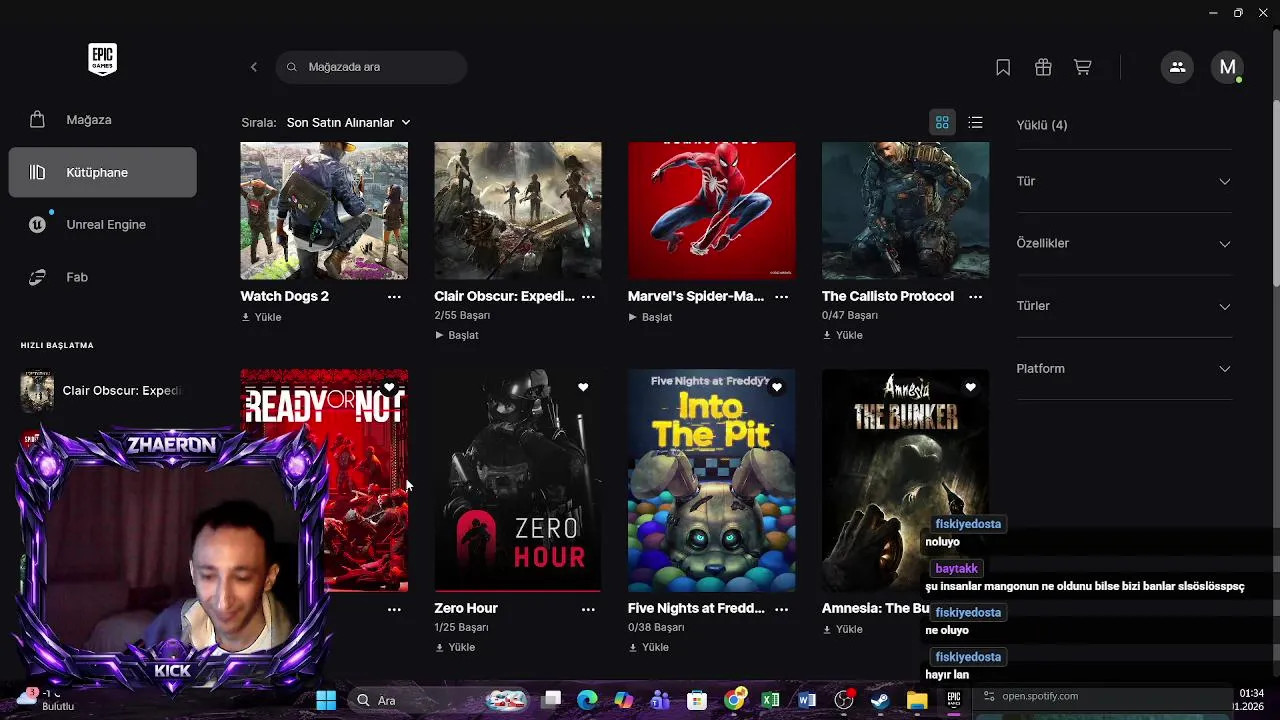
Task: Go back with the left arrow icon
Action: (254, 67)
